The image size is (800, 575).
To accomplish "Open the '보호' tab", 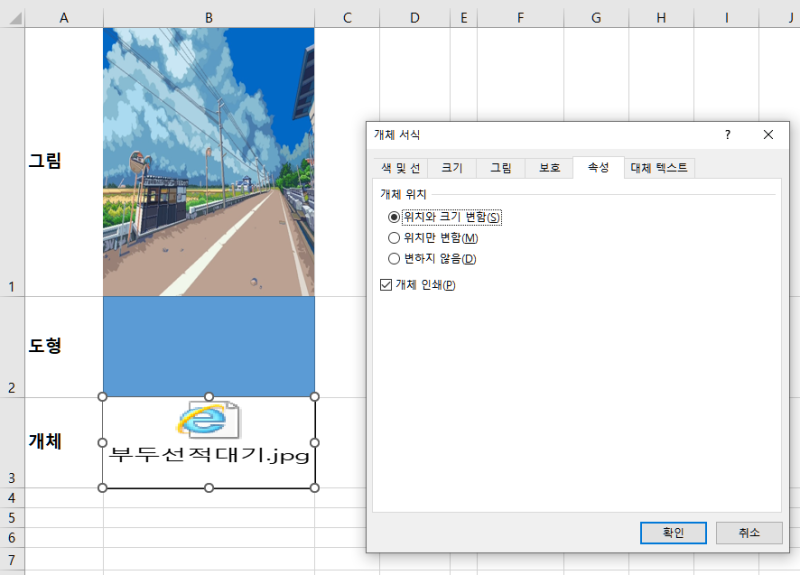I will (549, 168).
